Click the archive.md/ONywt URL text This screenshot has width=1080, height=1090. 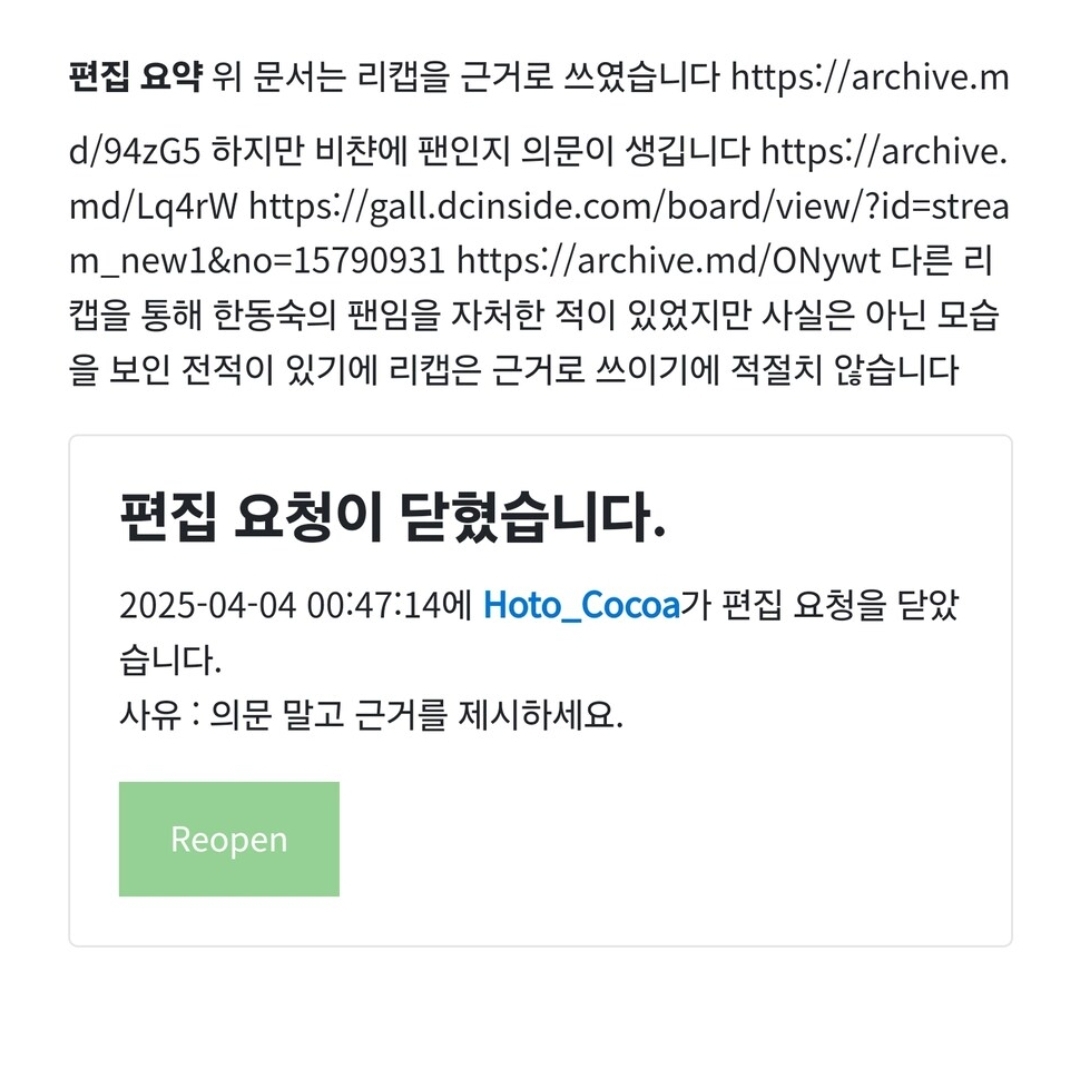coord(669,261)
